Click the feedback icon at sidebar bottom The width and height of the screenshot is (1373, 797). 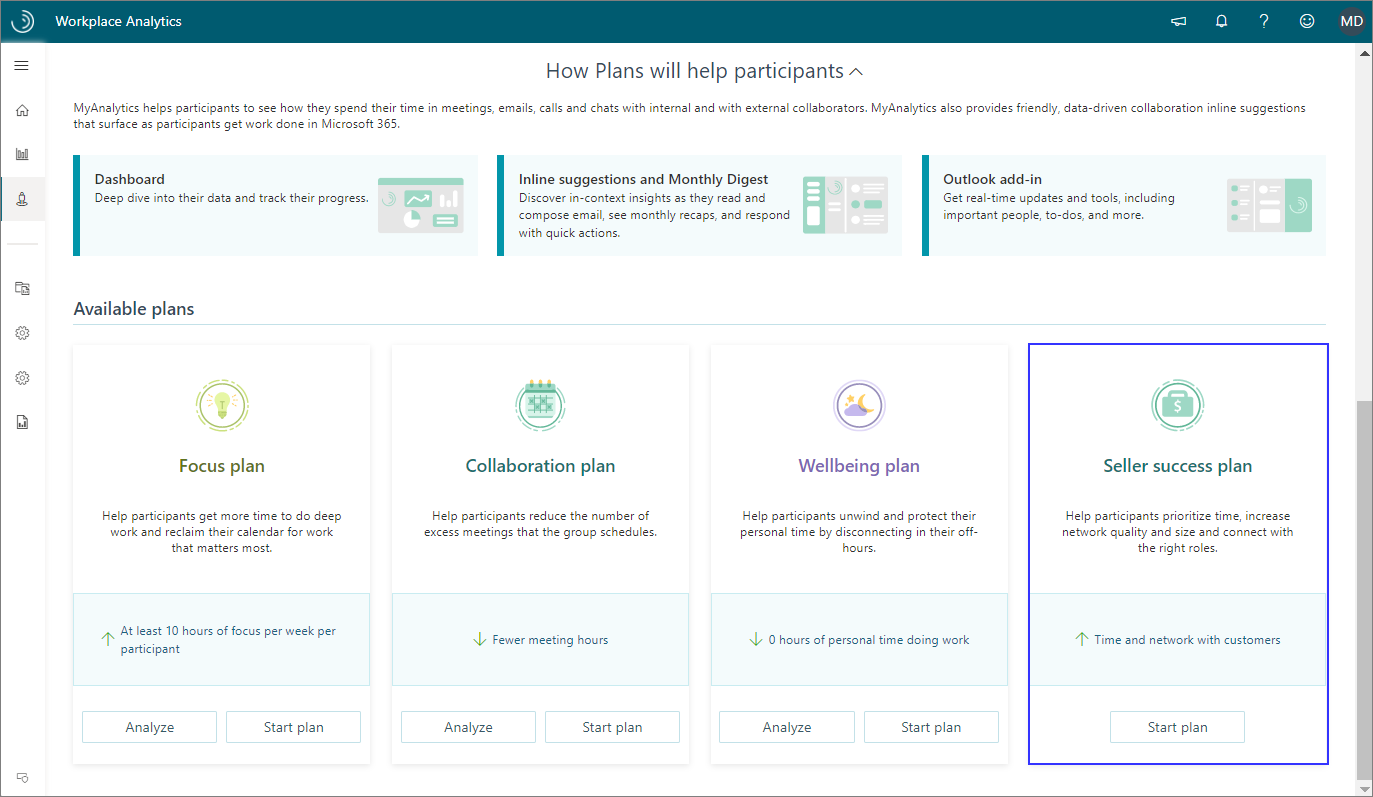click(22, 777)
